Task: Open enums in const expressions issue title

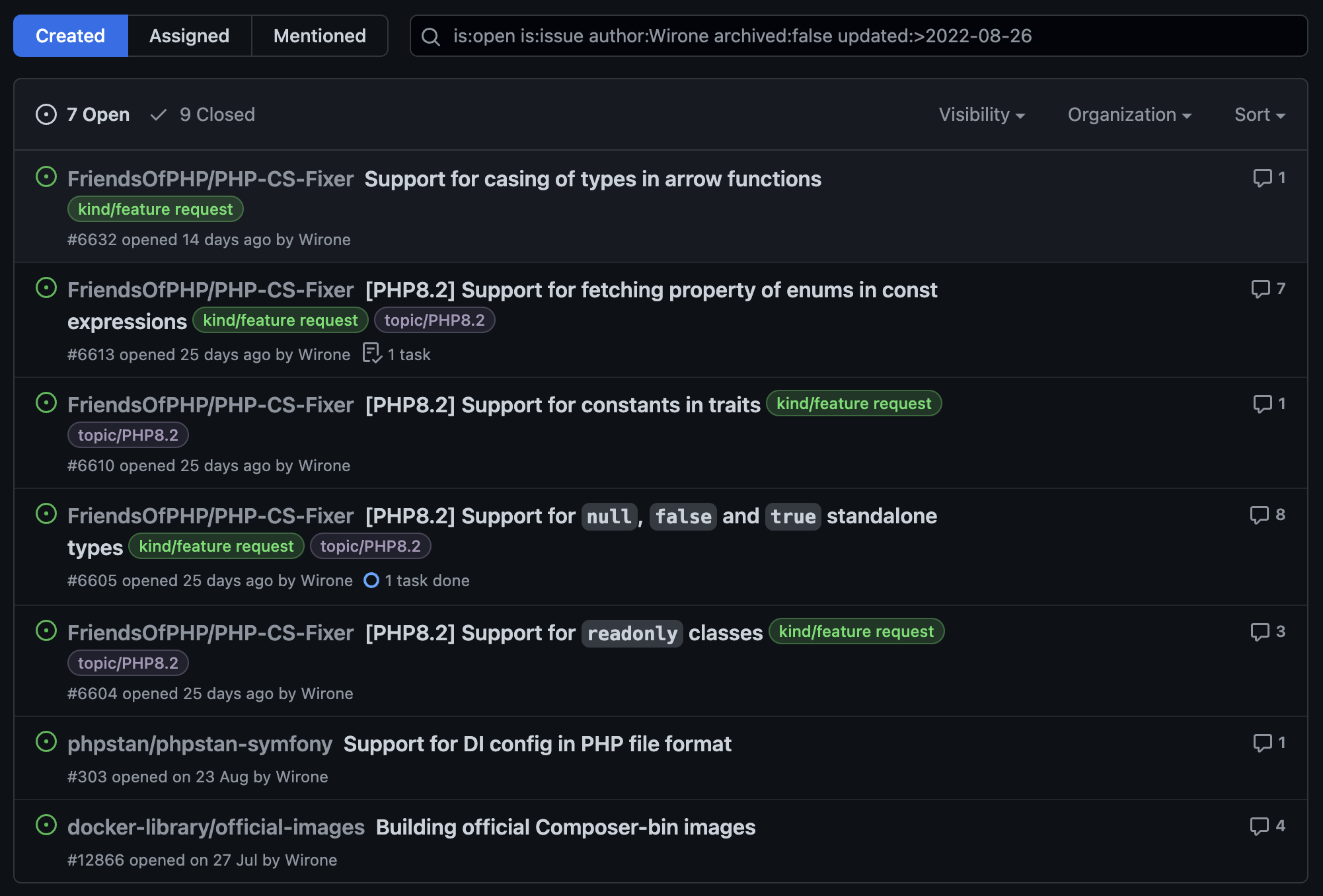Action: coord(651,290)
